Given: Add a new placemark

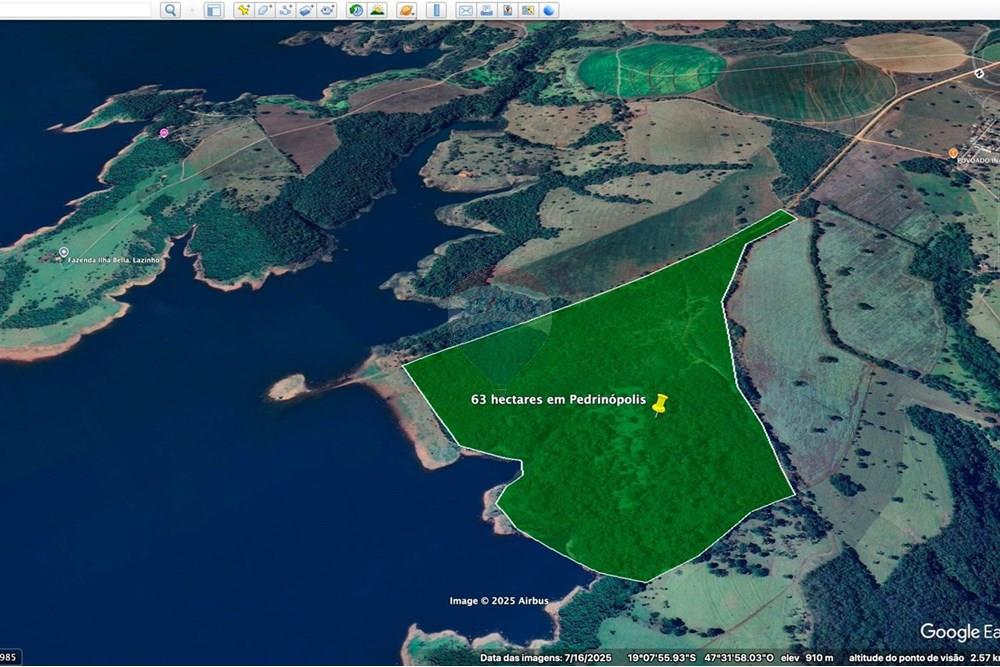Looking at the screenshot, I should (243, 10).
